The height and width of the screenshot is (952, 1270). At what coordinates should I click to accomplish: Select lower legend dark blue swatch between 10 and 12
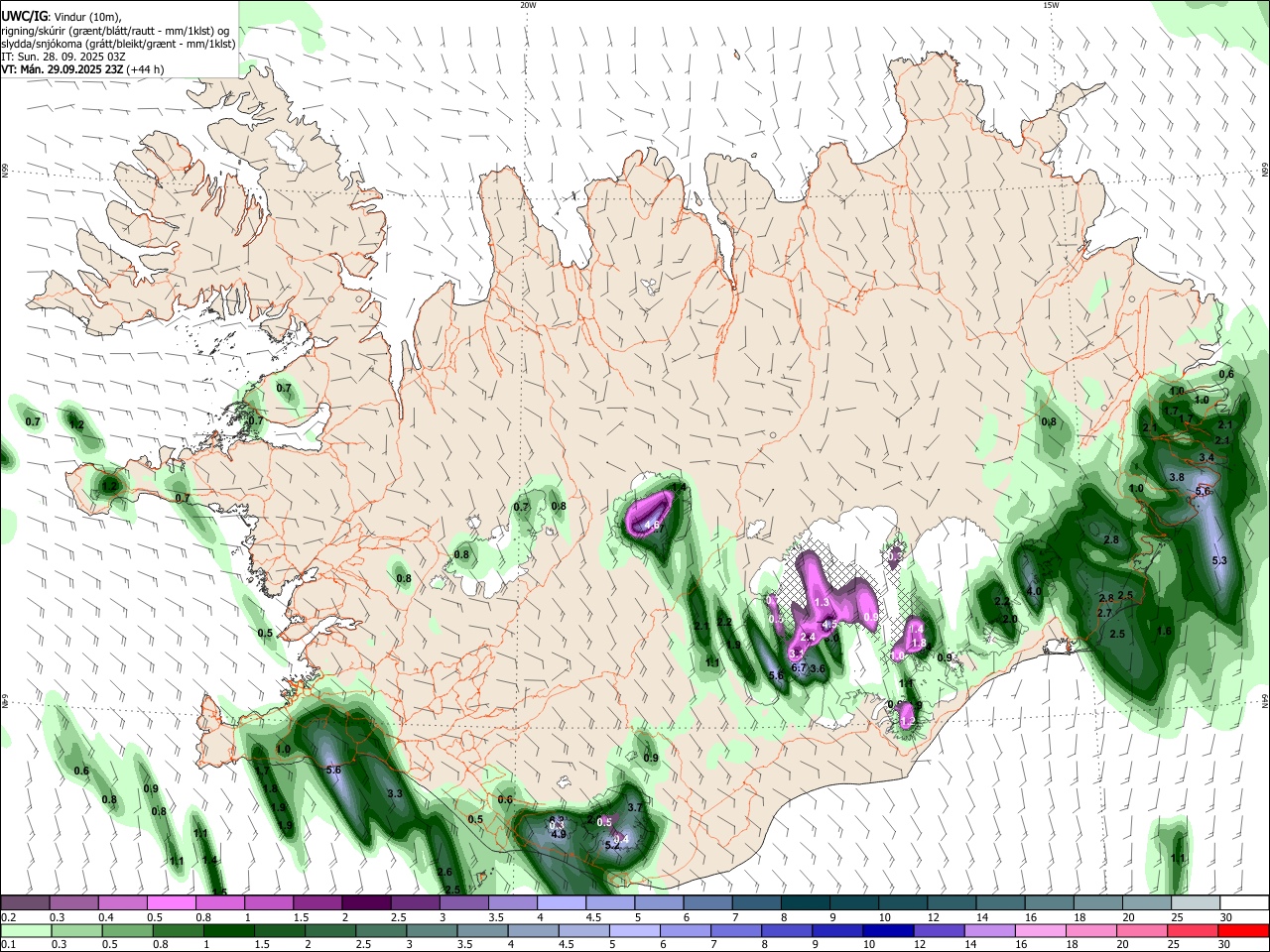[890, 930]
